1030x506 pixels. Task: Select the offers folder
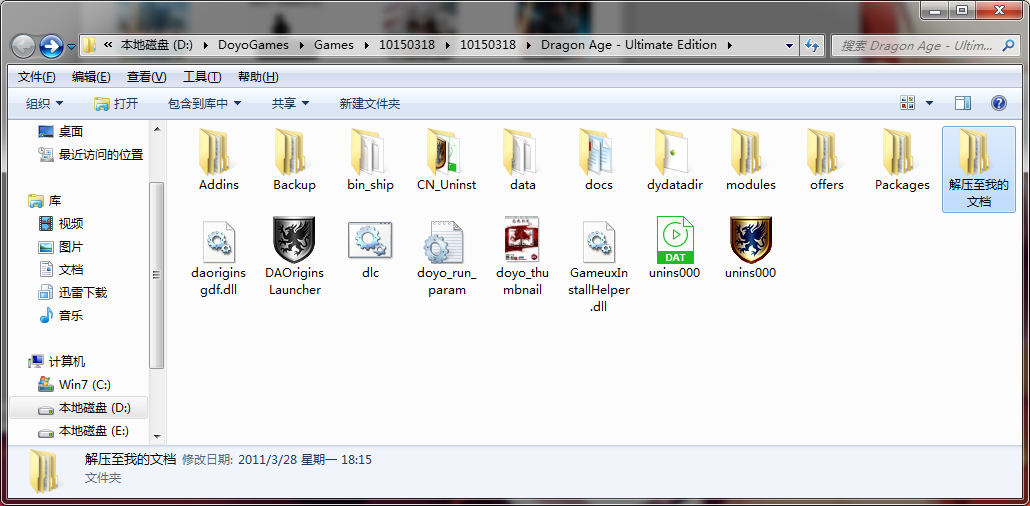pyautogui.click(x=827, y=160)
